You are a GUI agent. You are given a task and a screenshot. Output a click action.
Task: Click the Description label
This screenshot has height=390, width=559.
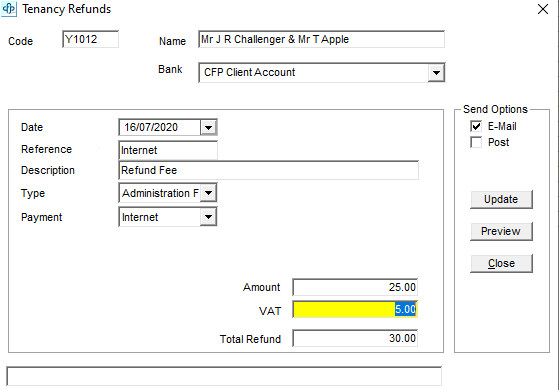[48, 170]
